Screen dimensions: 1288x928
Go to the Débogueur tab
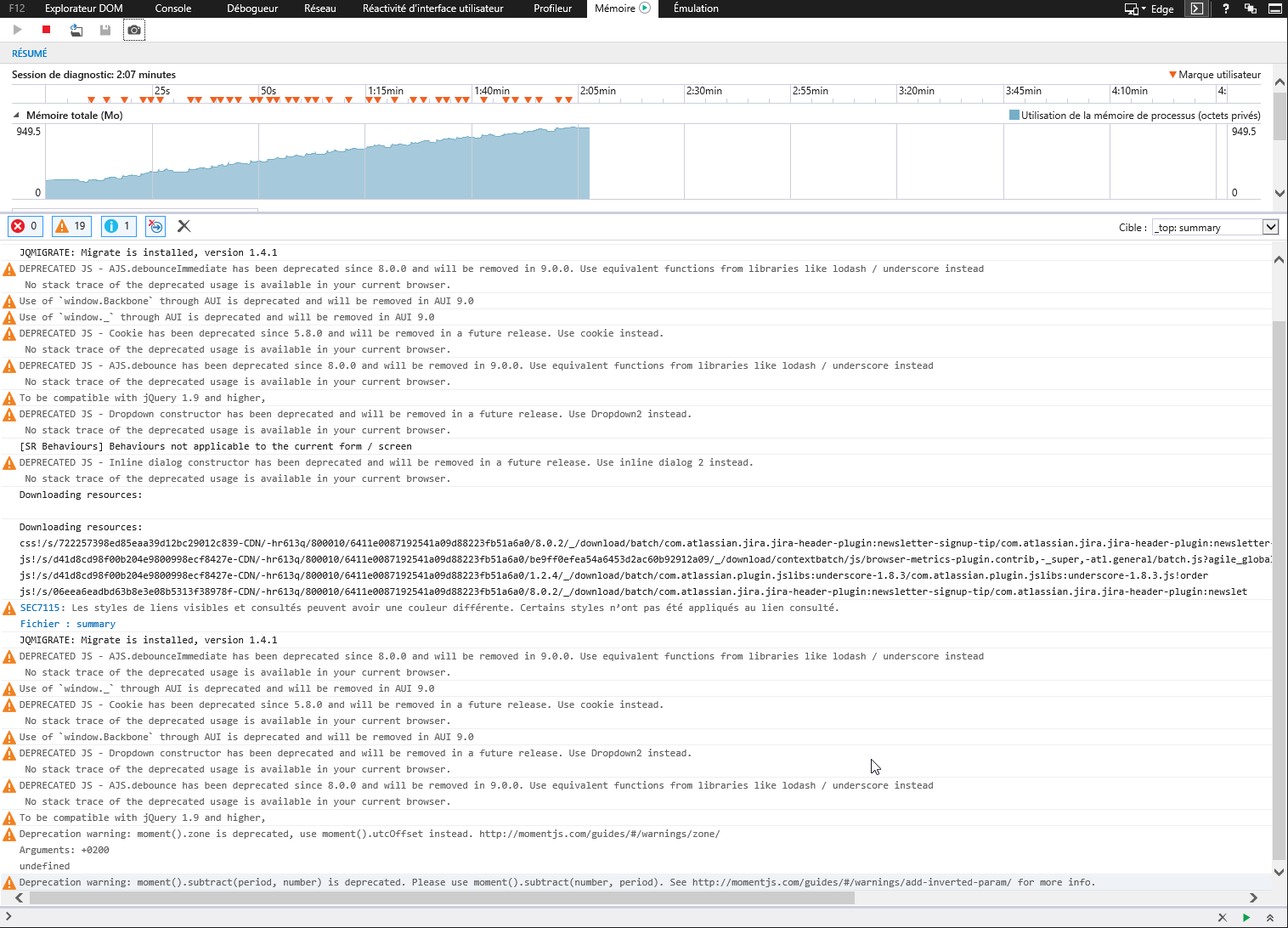(252, 8)
